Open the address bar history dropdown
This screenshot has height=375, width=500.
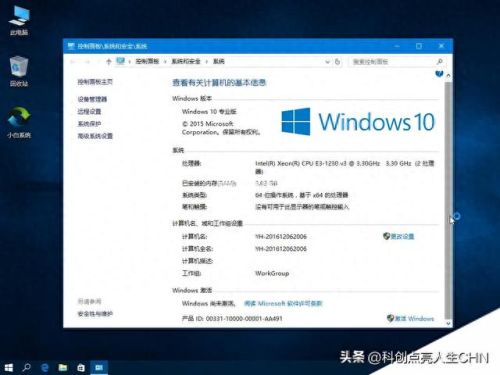(x=327, y=62)
